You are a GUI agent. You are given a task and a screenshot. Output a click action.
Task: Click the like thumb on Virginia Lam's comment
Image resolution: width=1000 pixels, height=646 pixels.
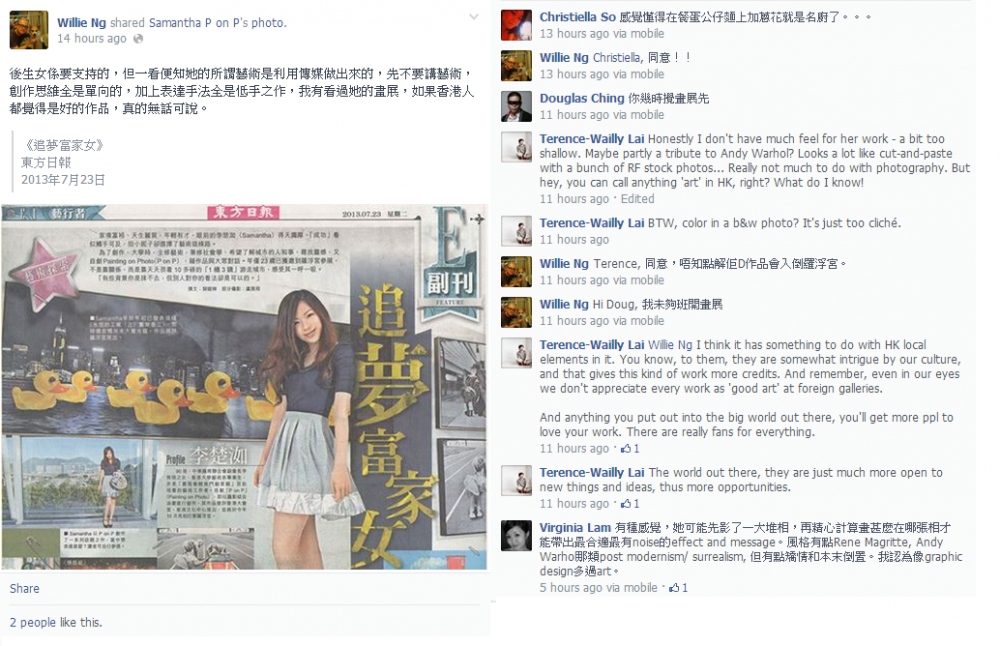coord(674,588)
